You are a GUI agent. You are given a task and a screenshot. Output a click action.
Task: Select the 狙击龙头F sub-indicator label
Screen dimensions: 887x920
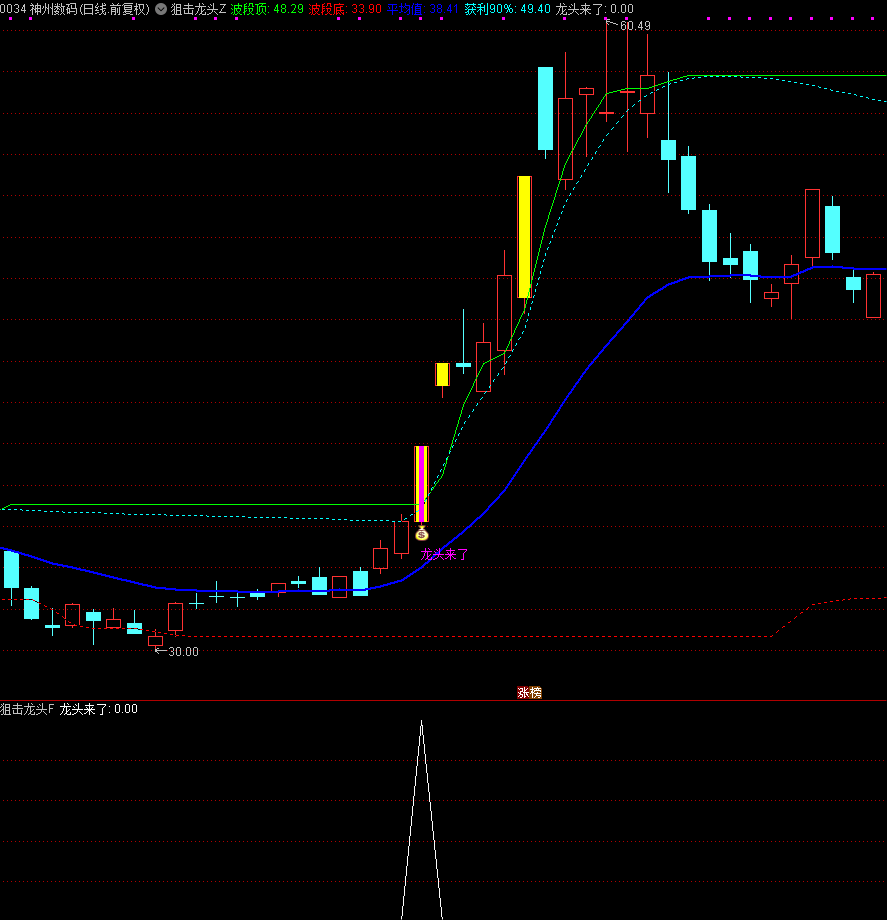27,709
